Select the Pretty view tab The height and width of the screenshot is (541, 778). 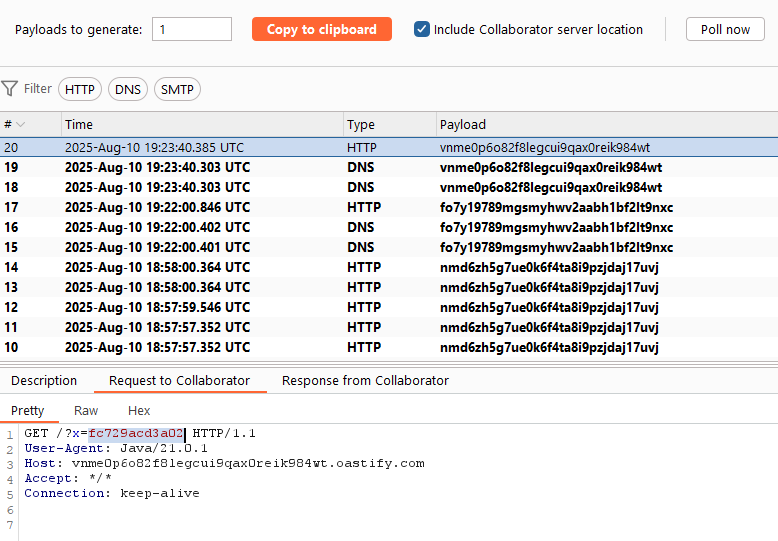tap(28, 411)
